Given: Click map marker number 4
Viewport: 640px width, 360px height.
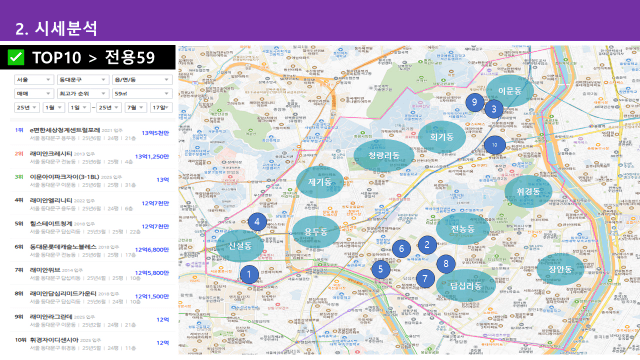Looking at the screenshot, I should click(257, 222).
